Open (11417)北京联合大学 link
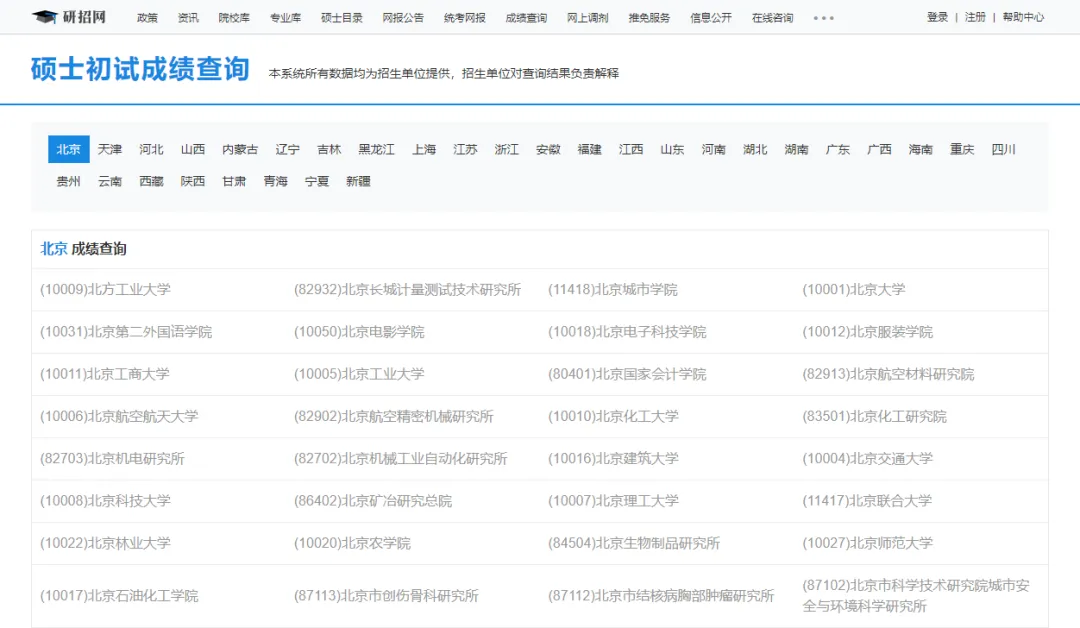The image size is (1080, 628). tap(867, 501)
